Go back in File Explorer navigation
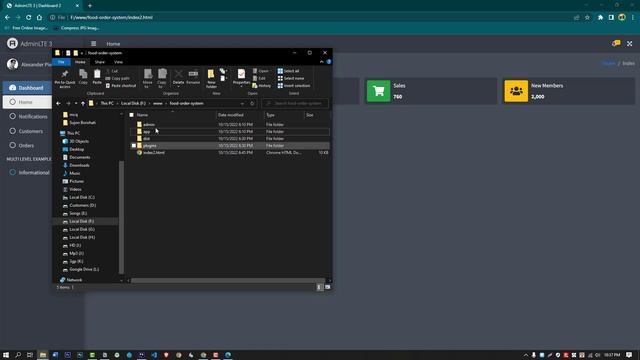This screenshot has height=360, width=640. pos(58,104)
